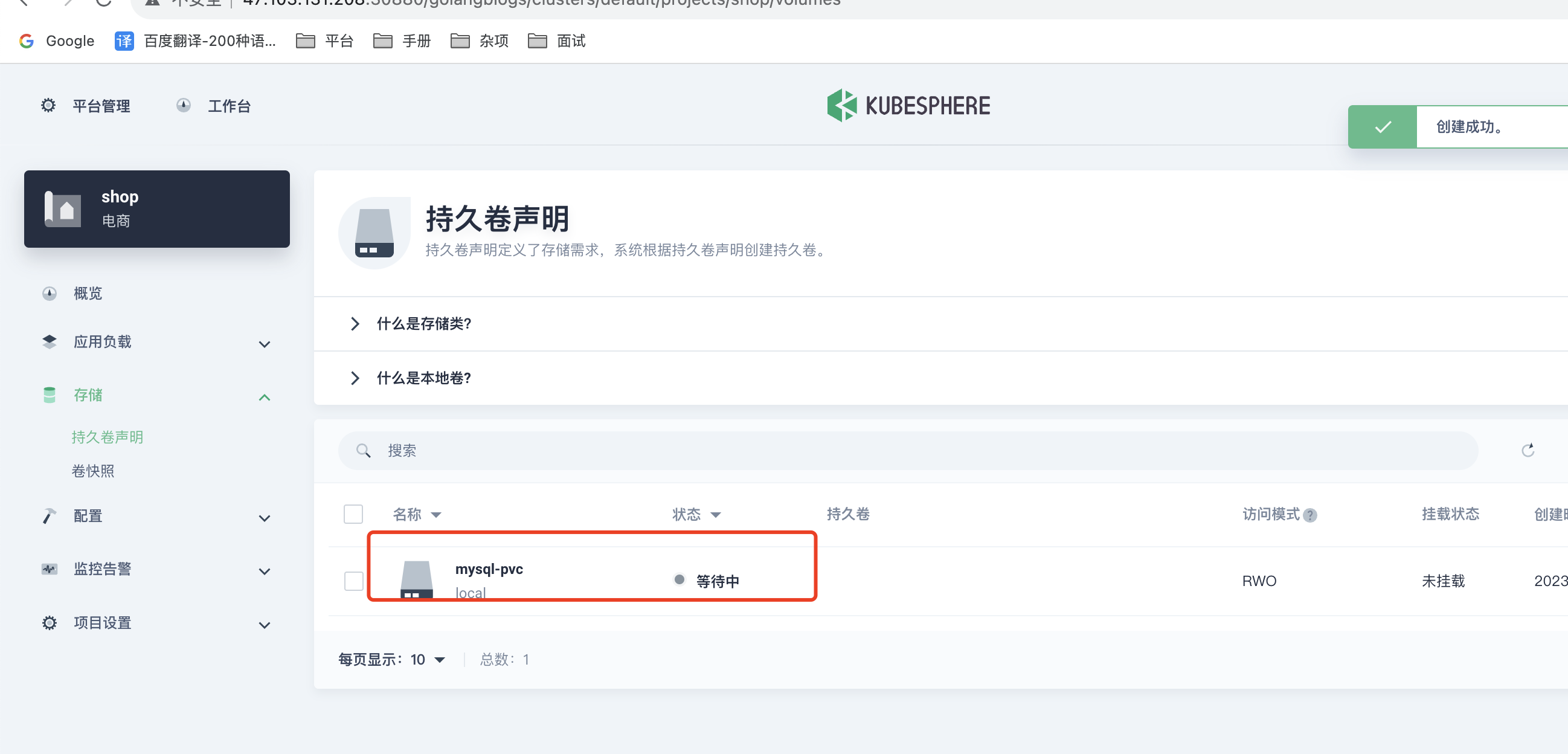Click the 监控告警 monitor icon
Image resolution: width=1568 pixels, height=754 pixels.
click(50, 570)
